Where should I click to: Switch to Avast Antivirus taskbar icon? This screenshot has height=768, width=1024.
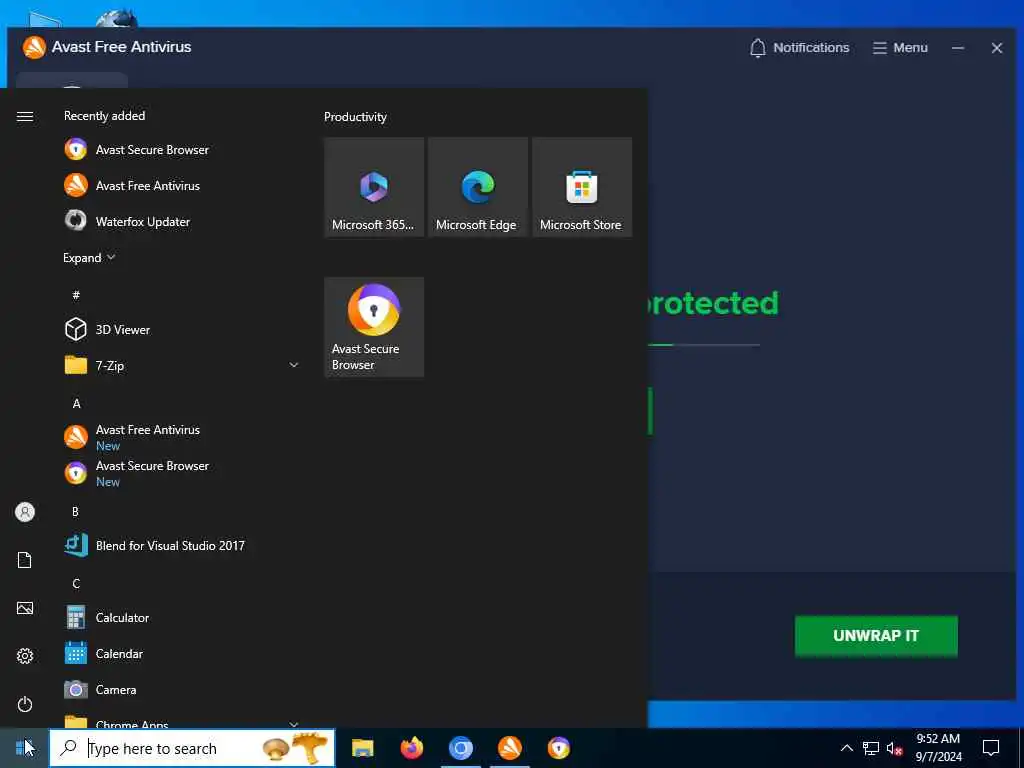point(509,748)
